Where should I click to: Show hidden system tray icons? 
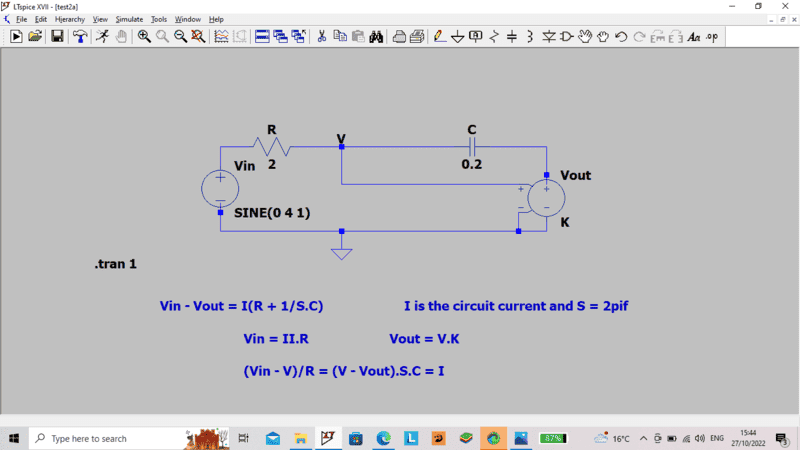643,438
